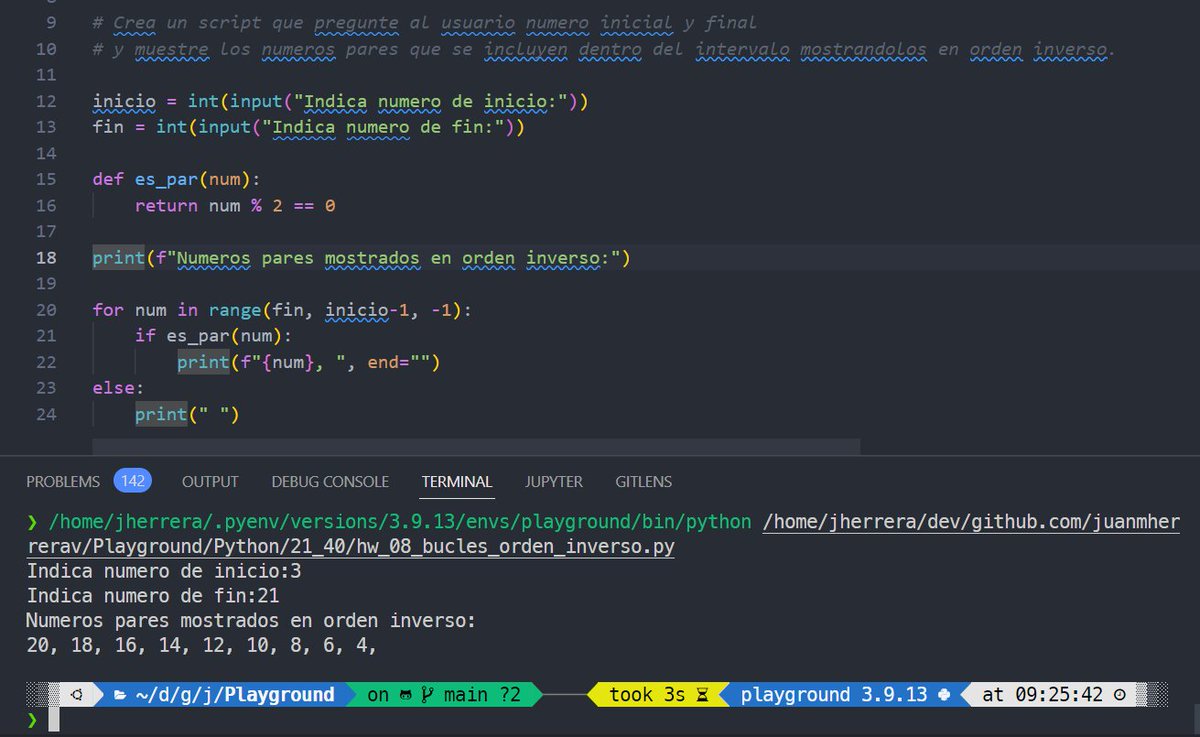Click the OS logo icon at the prompt start
The width and height of the screenshot is (1200, 737).
77,695
